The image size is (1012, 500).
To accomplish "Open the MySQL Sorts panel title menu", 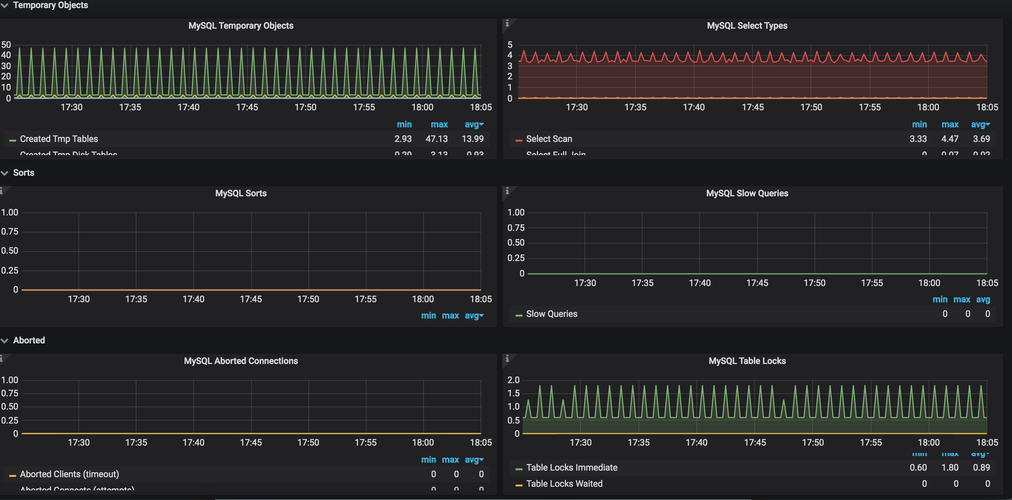I will point(241,193).
